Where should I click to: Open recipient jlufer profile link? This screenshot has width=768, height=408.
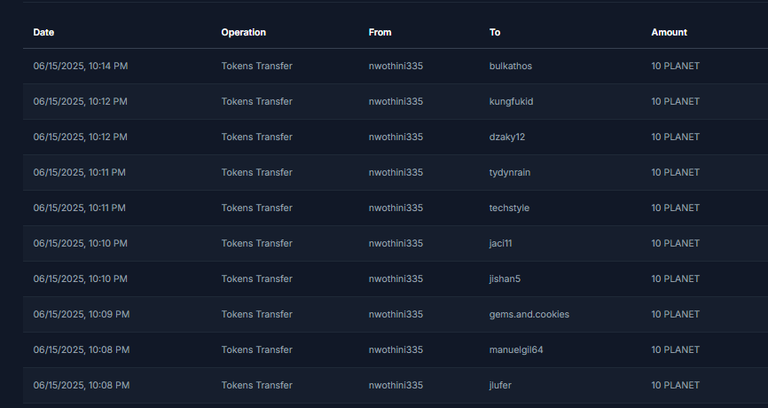pos(502,385)
